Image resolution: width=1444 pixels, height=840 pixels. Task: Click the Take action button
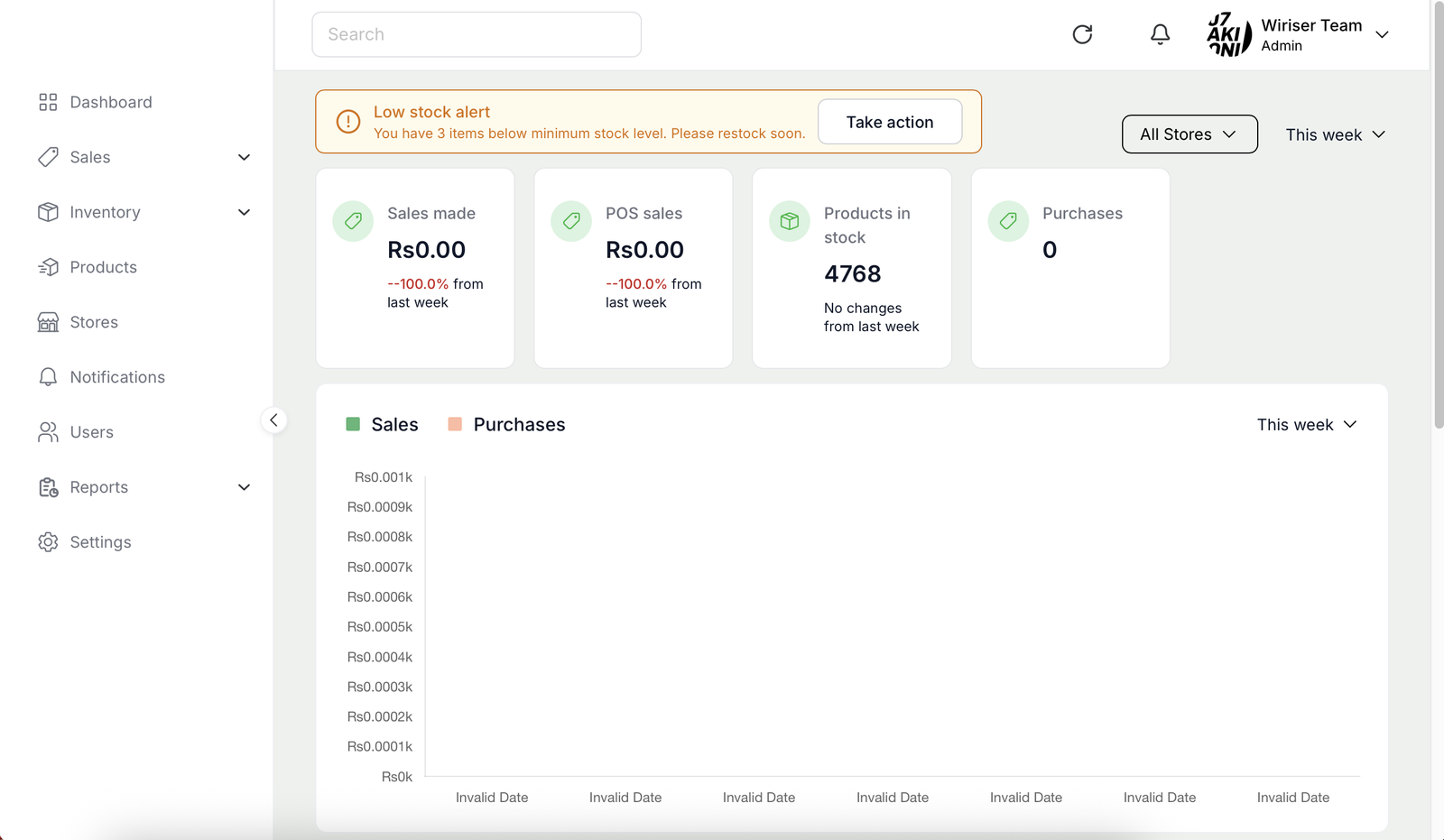tap(890, 122)
